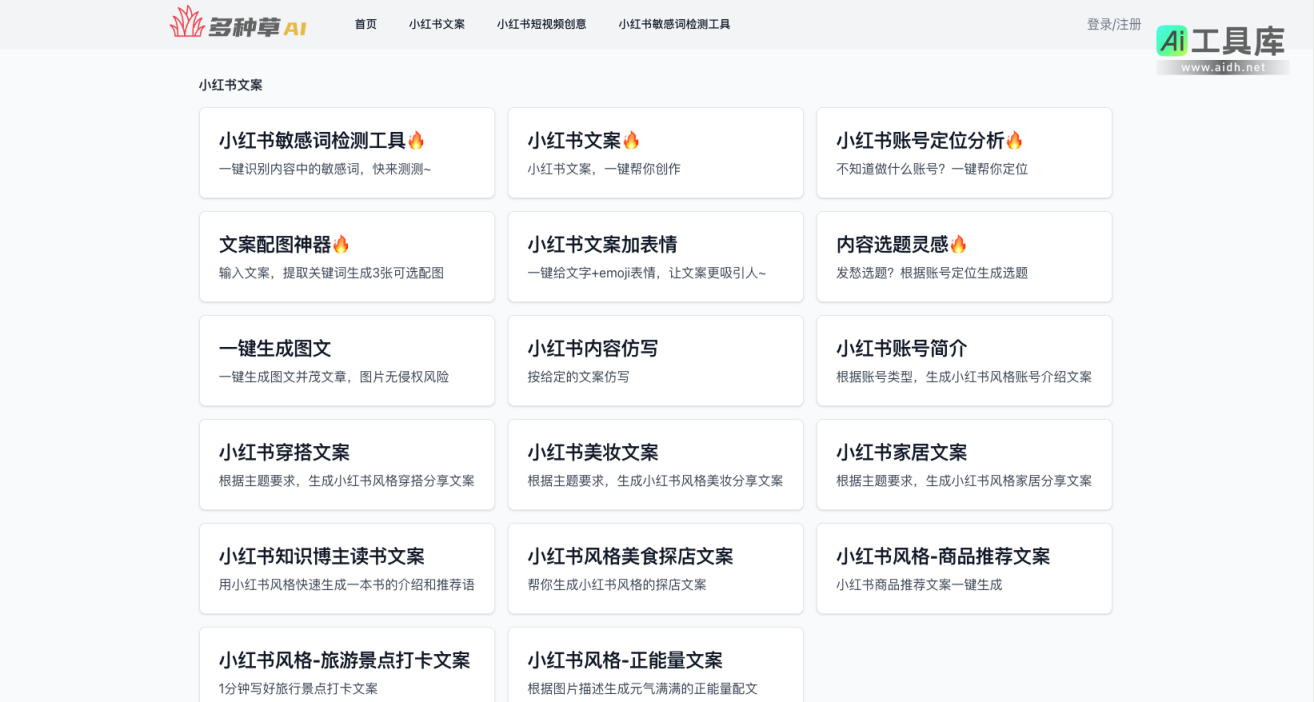The image size is (1314, 702).
Task: Click the fire icon on 内容选题灵感 card
Action: (x=958, y=244)
